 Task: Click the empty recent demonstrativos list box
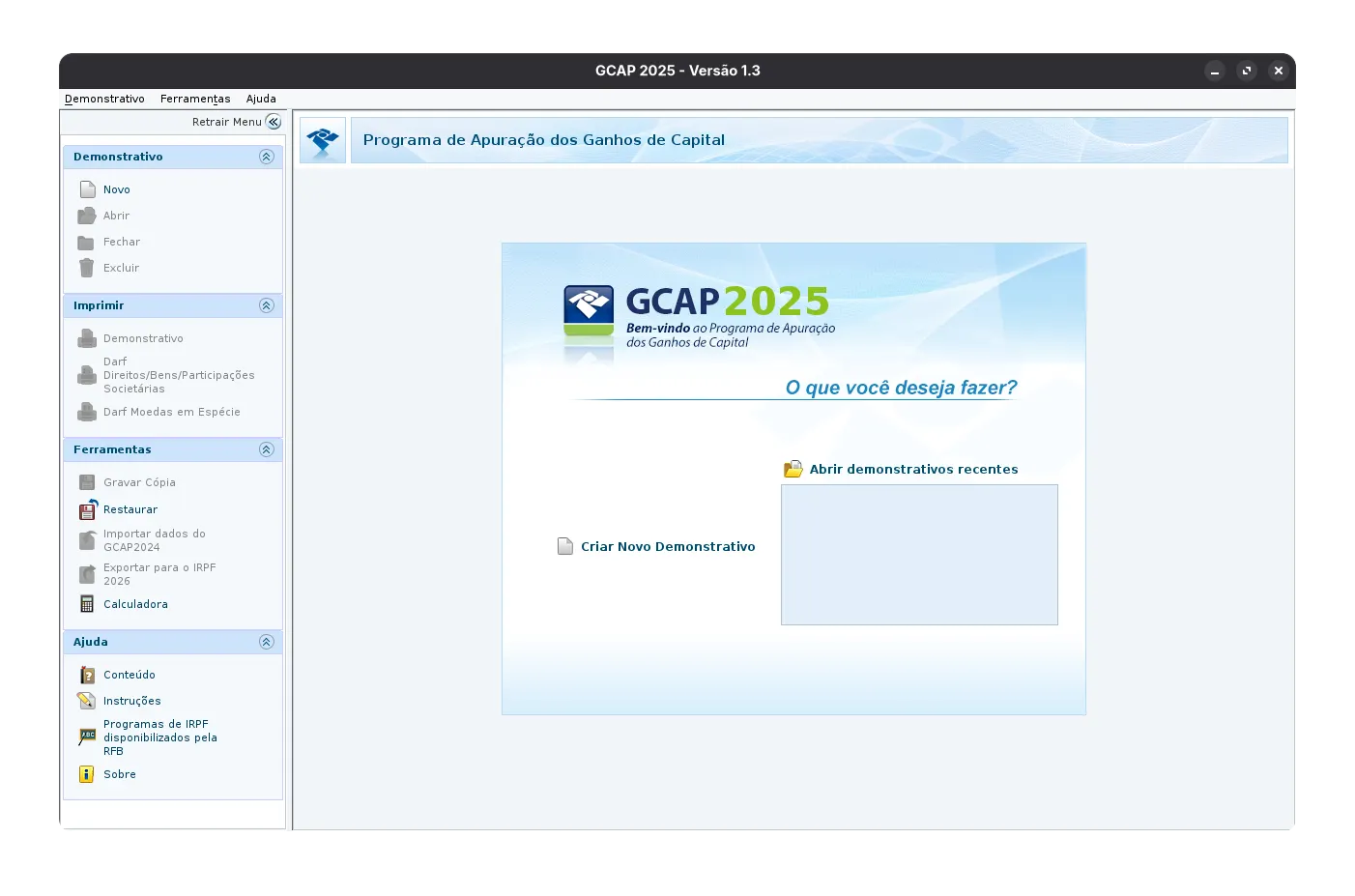point(919,555)
